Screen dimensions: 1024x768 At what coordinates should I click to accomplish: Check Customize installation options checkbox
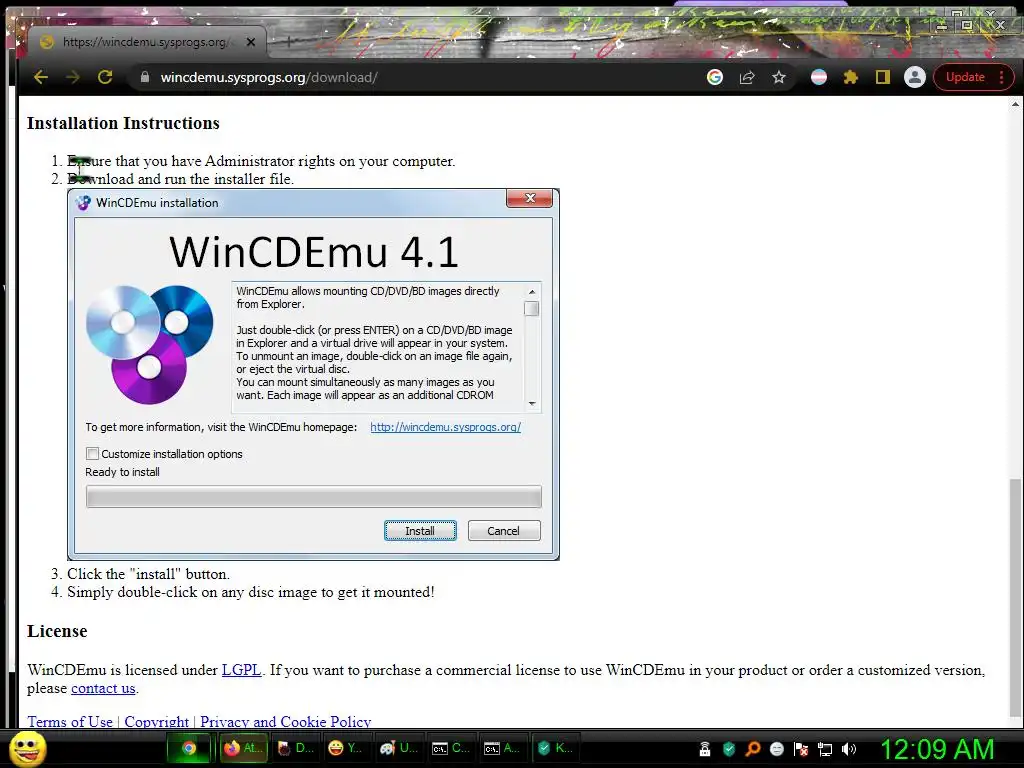click(x=93, y=453)
